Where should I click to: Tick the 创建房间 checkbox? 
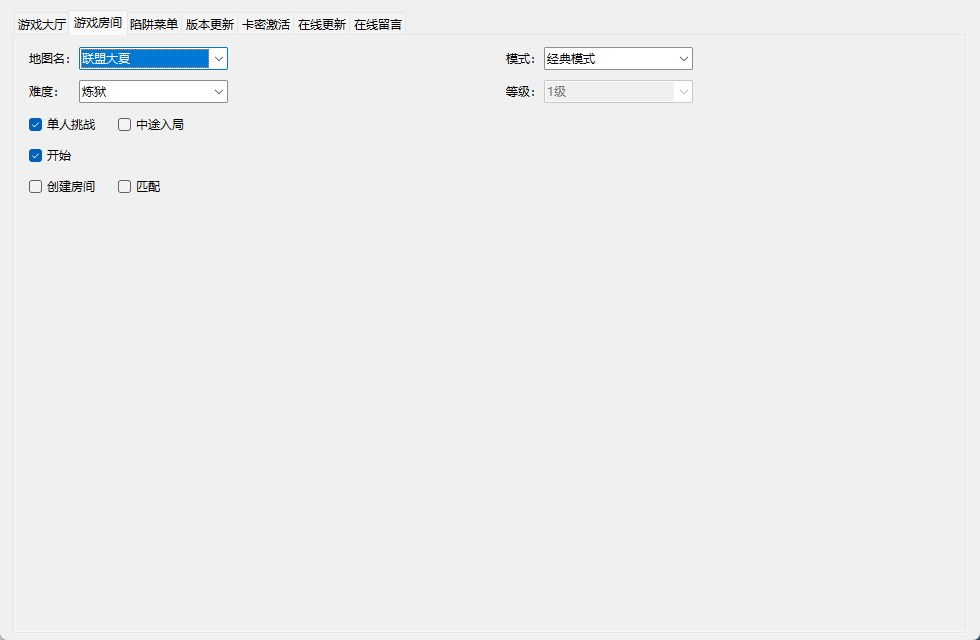tap(36, 187)
